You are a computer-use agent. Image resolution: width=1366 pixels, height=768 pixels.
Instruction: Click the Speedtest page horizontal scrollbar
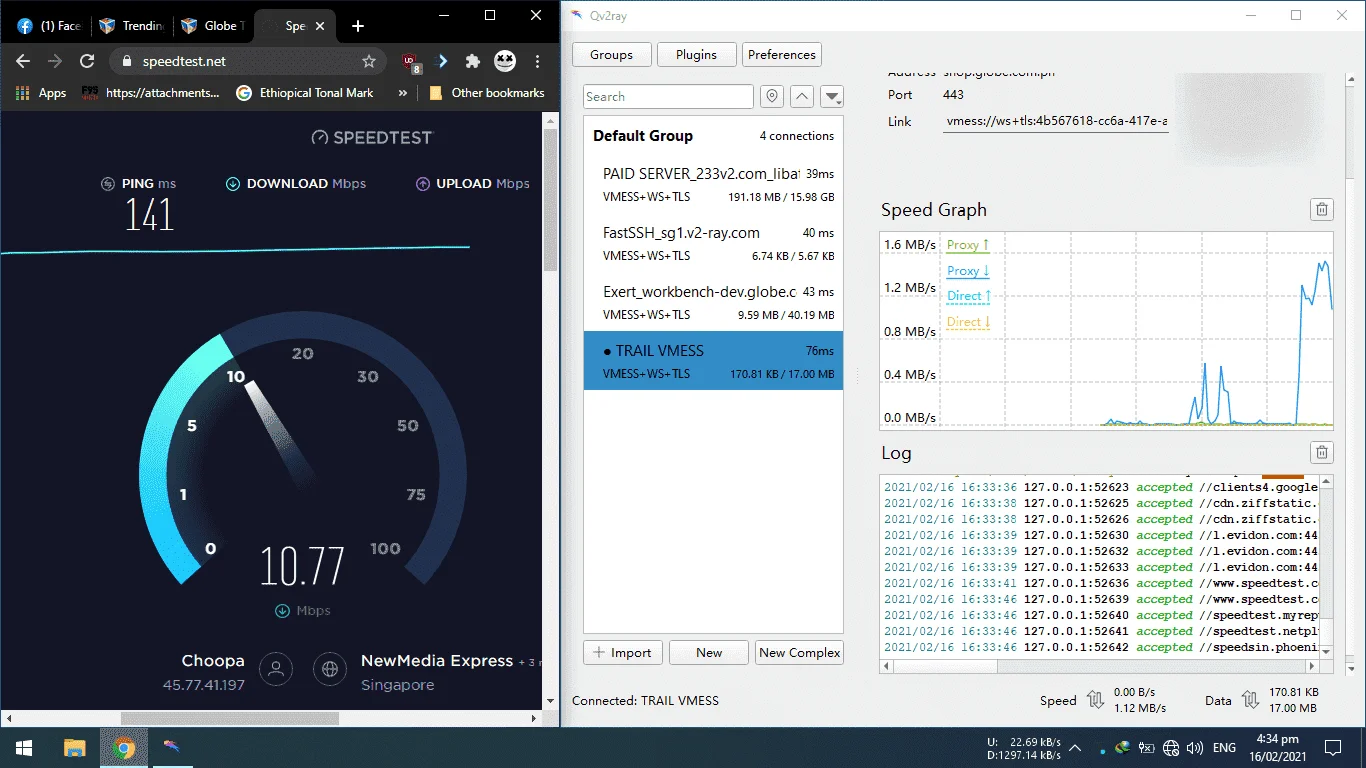[230, 718]
